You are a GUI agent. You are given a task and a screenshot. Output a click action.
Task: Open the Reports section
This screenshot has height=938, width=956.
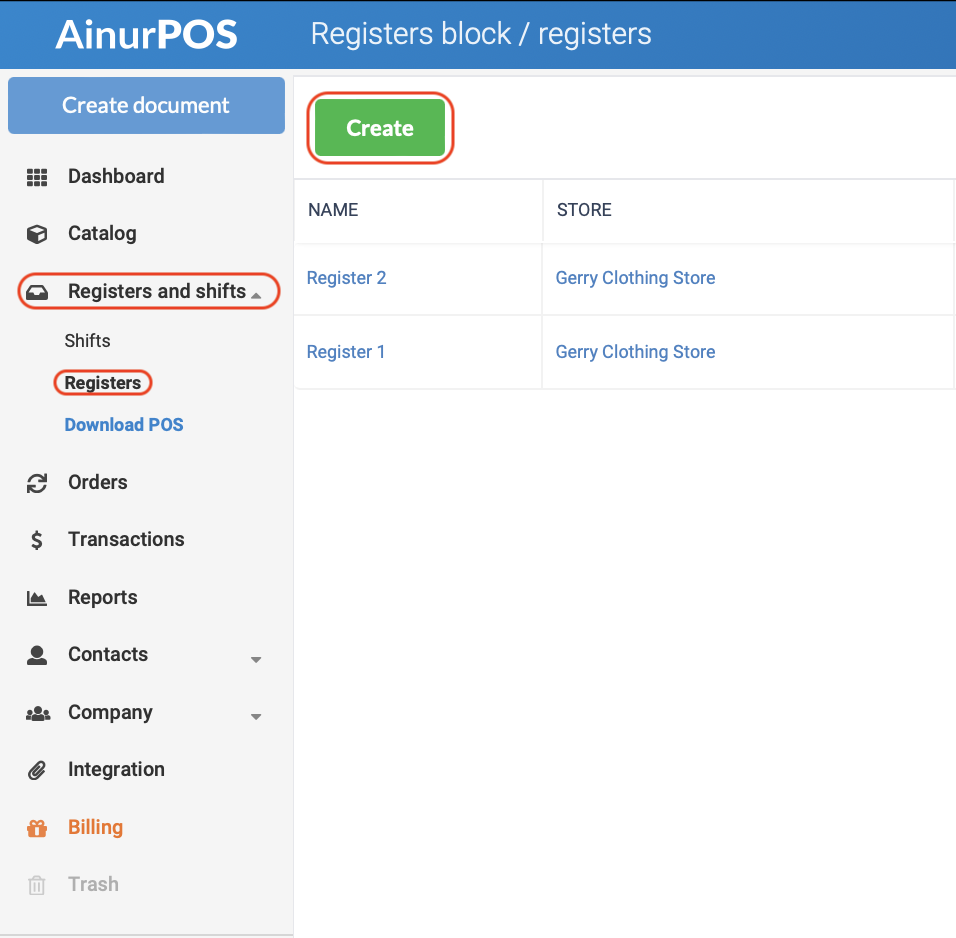102,597
